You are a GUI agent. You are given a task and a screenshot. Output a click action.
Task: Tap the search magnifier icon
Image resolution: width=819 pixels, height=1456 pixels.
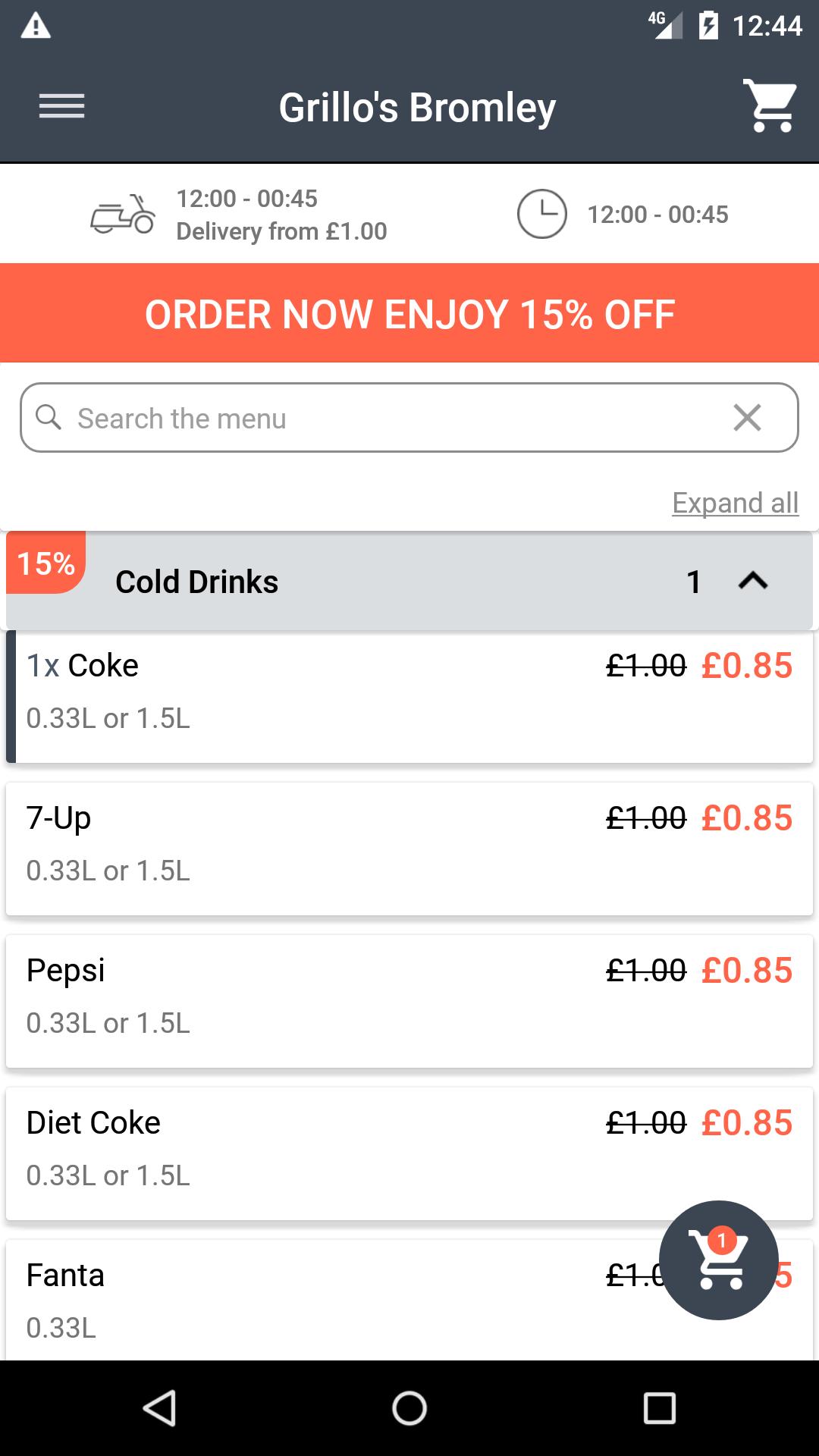point(49,418)
